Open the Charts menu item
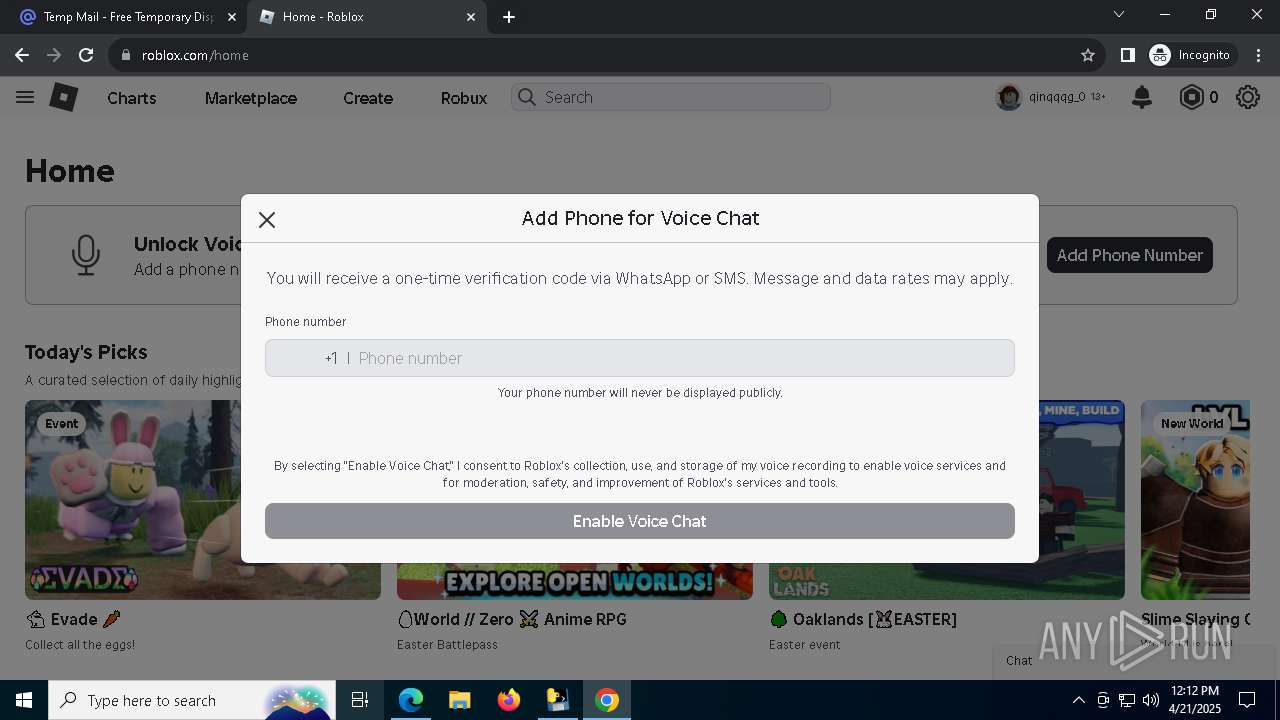Image resolution: width=1280 pixels, height=720 pixels. [x=132, y=98]
